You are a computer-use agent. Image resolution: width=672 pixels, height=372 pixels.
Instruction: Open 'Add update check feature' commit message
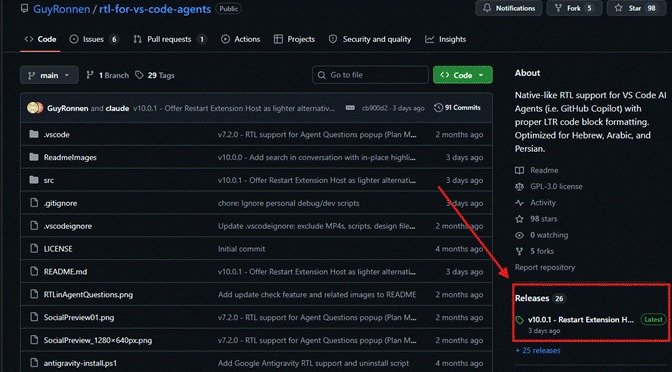click(317, 295)
